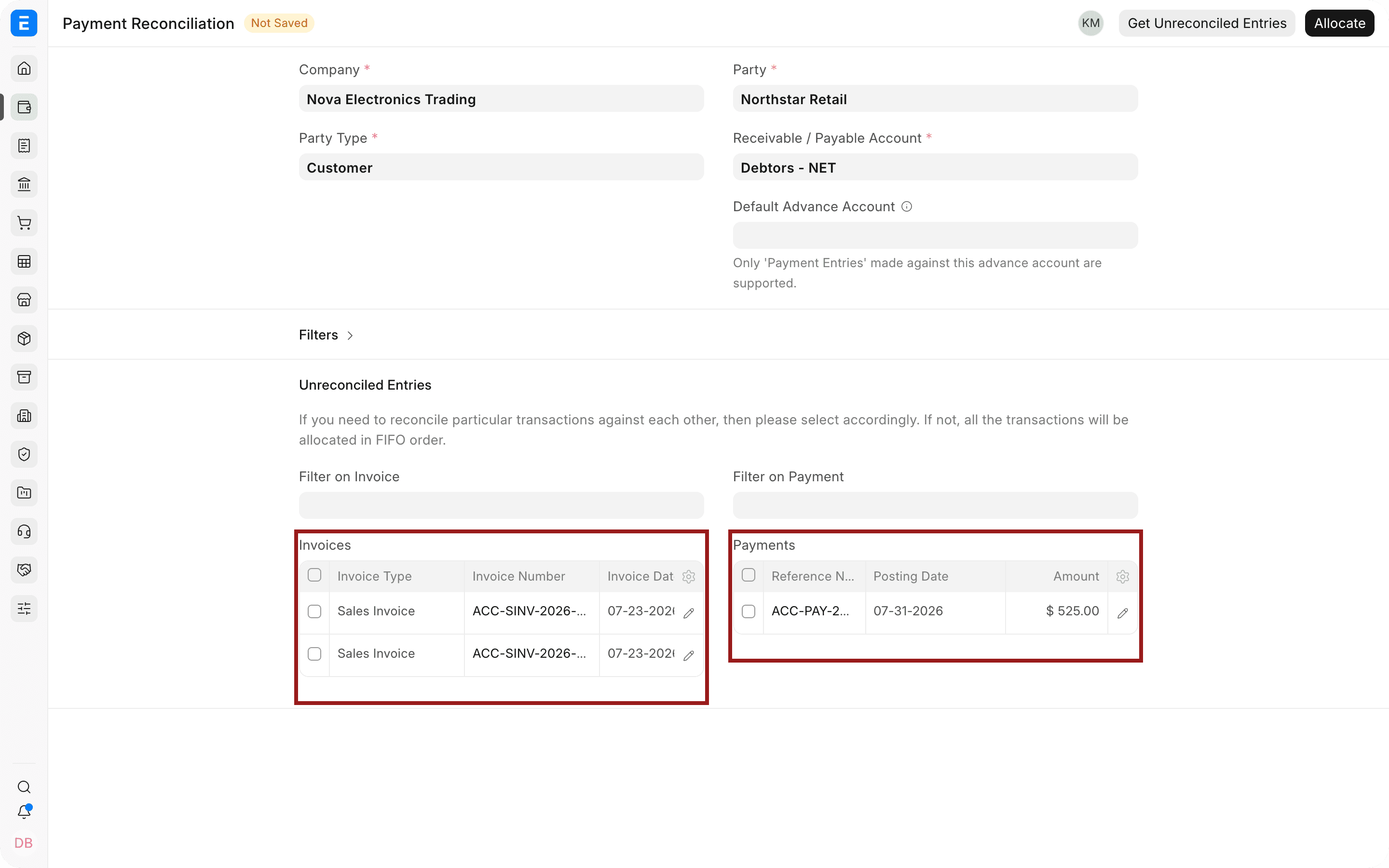Screen dimensions: 1389x868
Task: Click the Payments table gear settings icon
Action: (x=1123, y=576)
